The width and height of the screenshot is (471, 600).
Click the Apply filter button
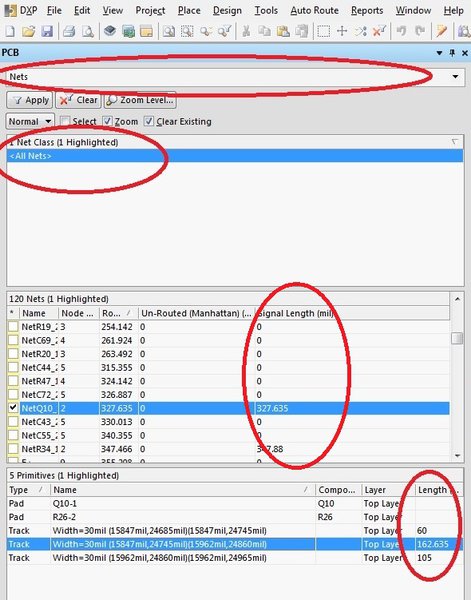tap(30, 100)
